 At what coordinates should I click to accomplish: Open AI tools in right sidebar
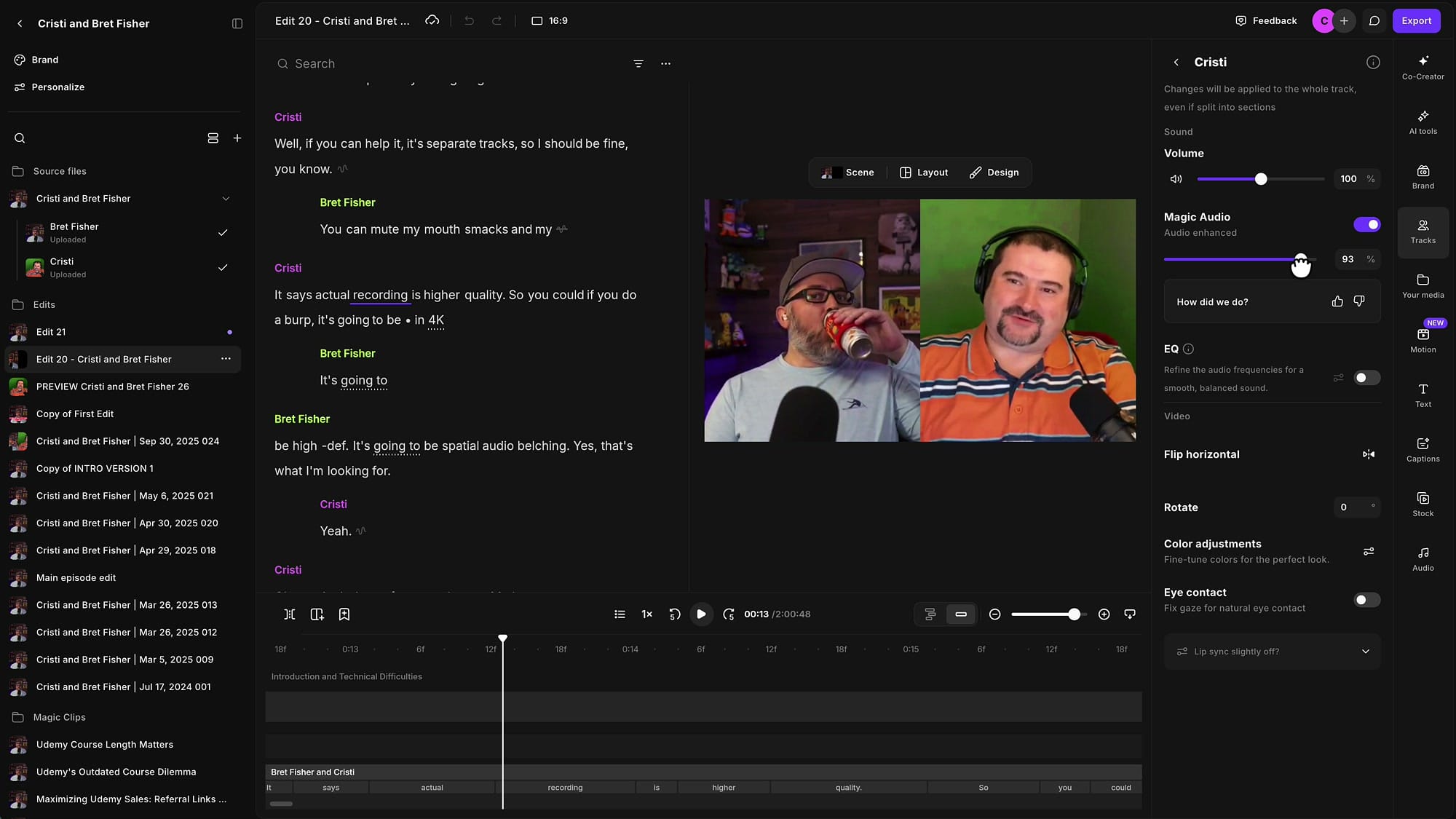pos(1423,122)
